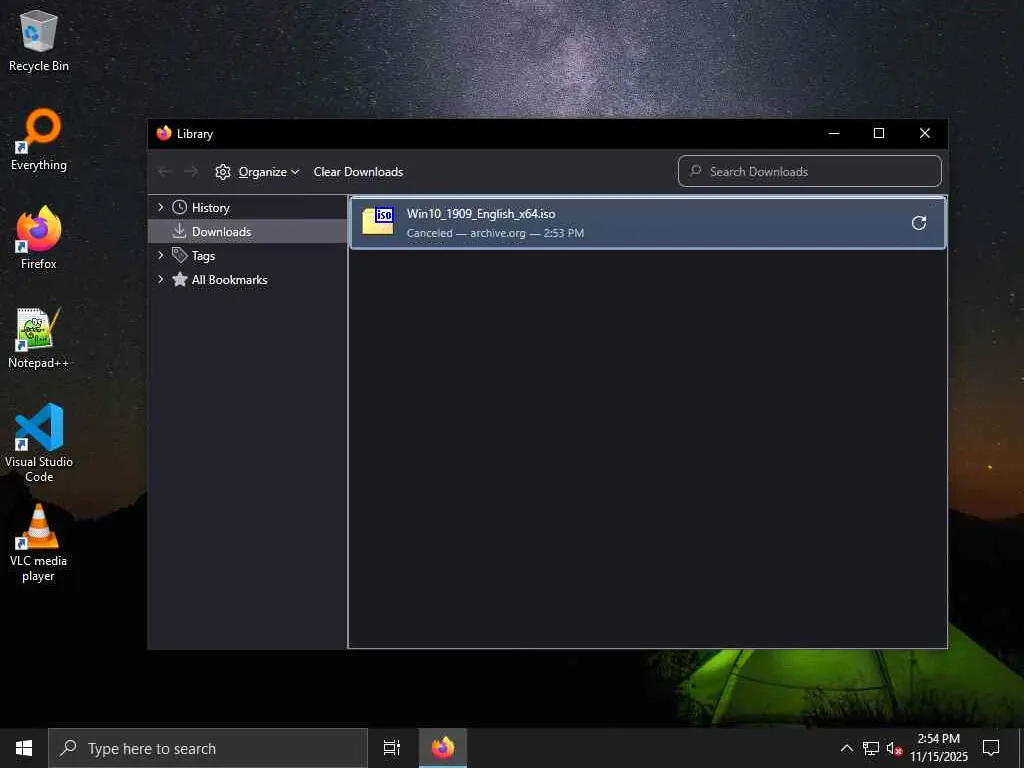This screenshot has width=1024, height=768.
Task: Expand the Tags tree node
Action: (x=161, y=255)
